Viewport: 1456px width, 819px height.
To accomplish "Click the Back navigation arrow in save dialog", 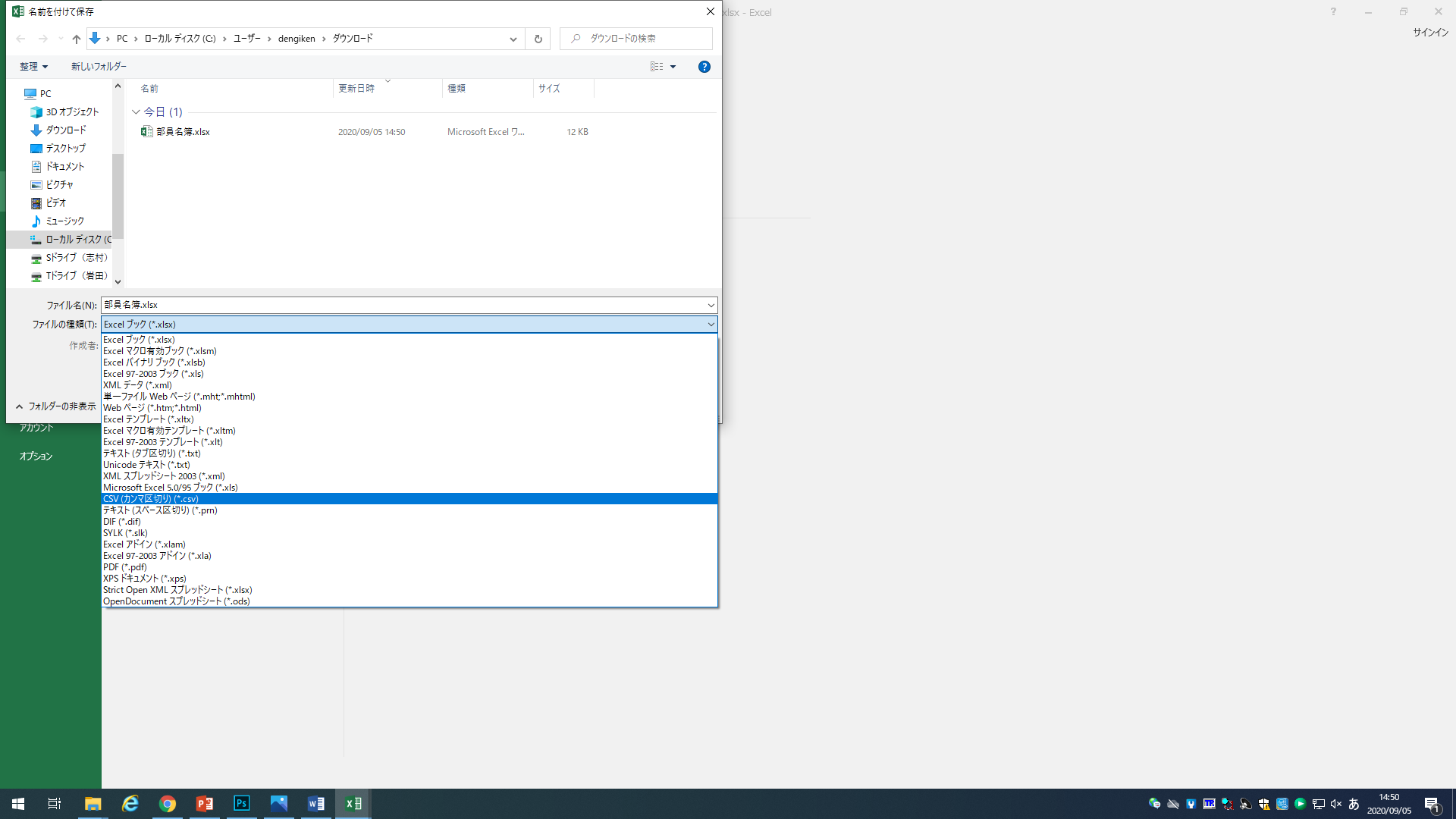I will pyautogui.click(x=20, y=39).
